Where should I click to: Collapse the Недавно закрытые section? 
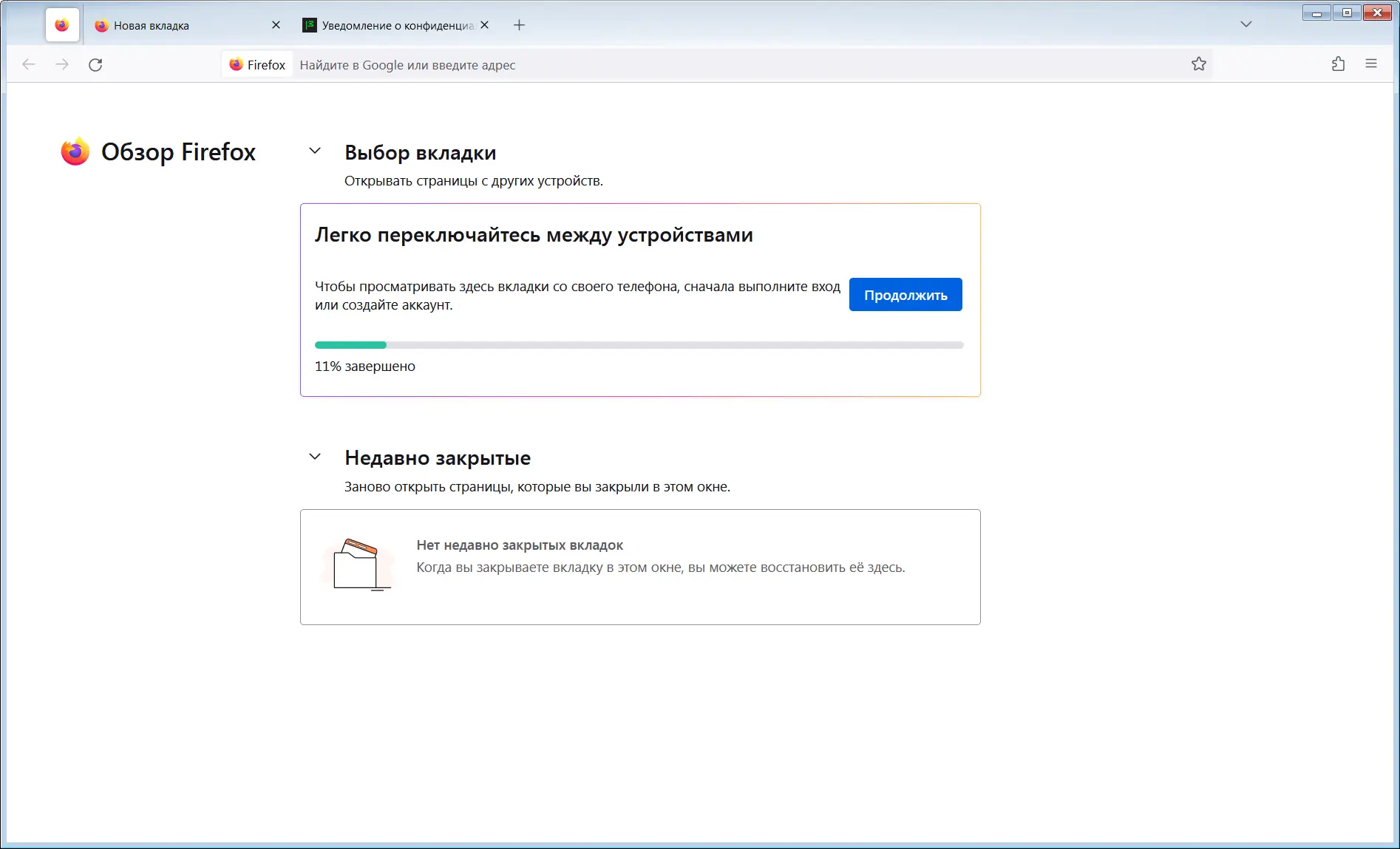point(315,457)
